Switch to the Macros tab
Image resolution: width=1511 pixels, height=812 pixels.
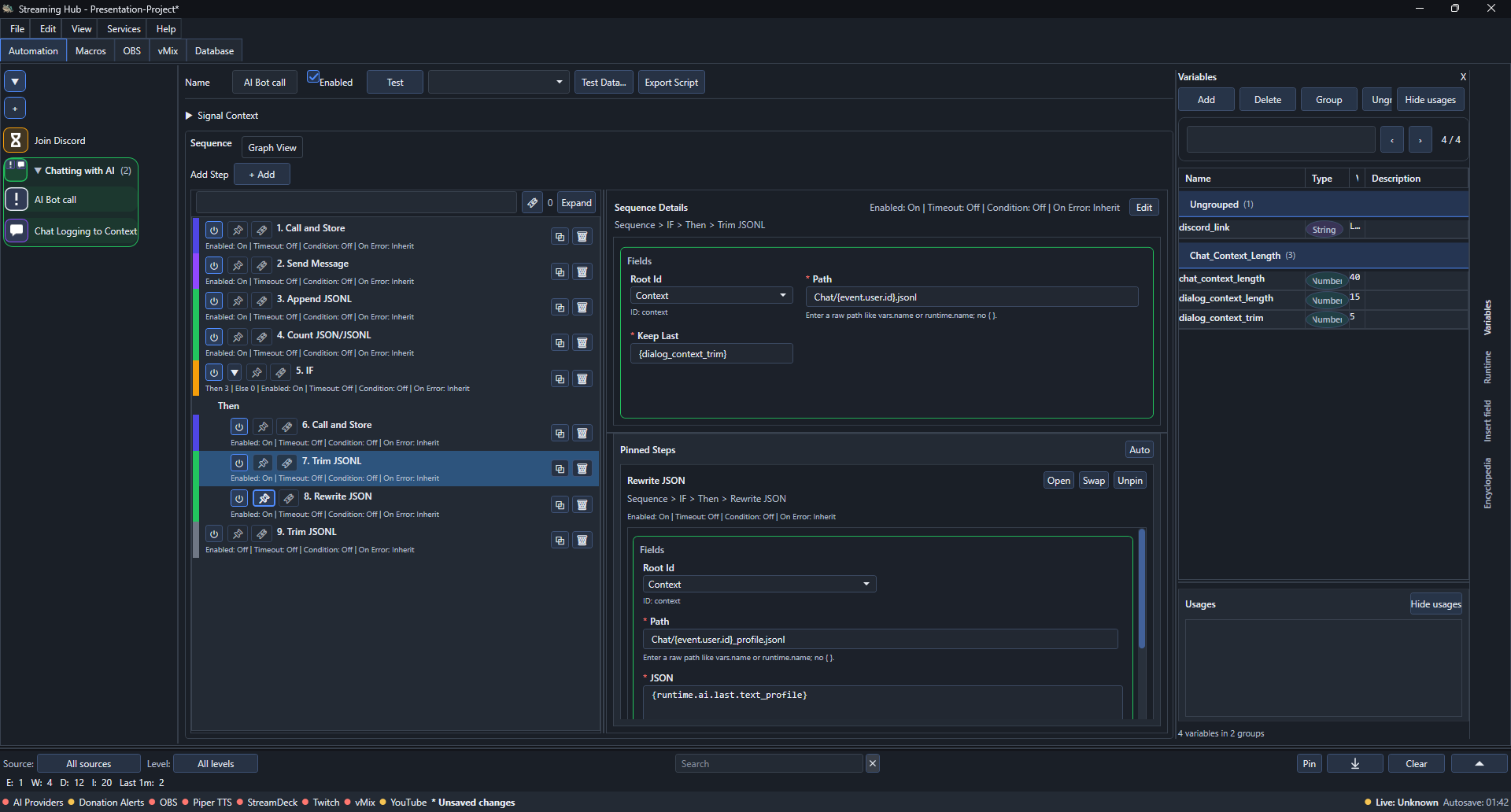(91, 51)
